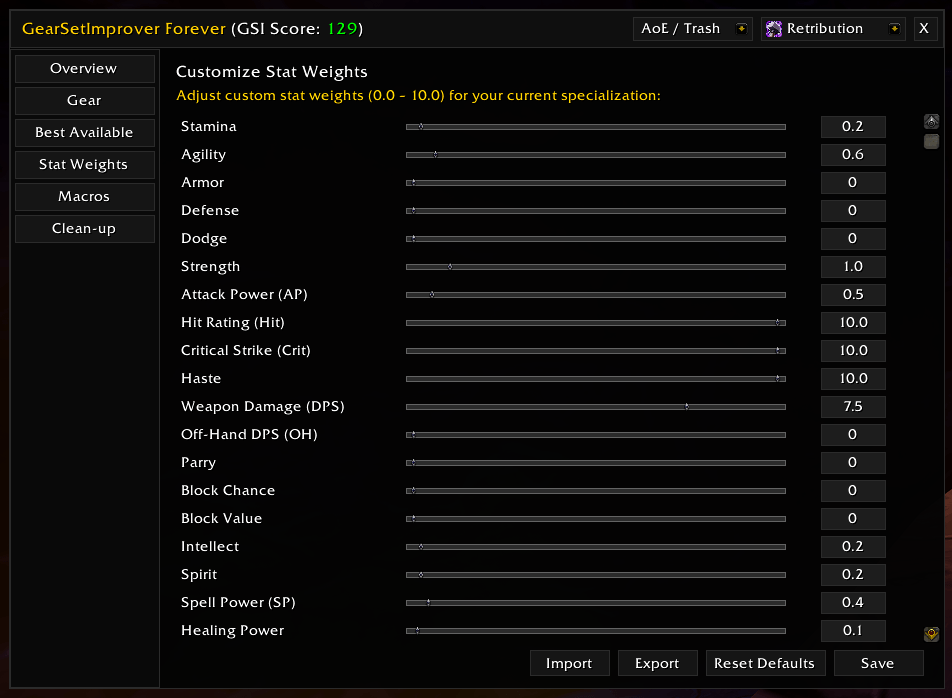Click the Critical Strike value field

click(853, 351)
